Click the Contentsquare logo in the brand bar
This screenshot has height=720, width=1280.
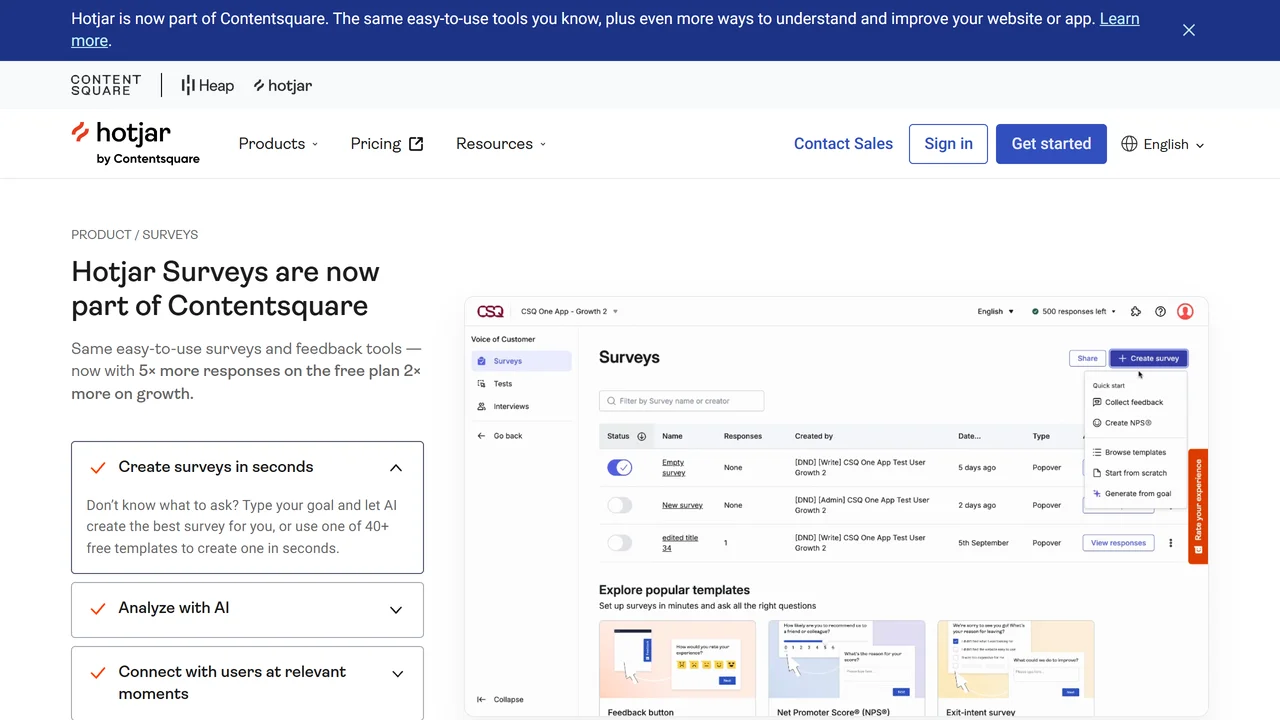[x=106, y=85]
